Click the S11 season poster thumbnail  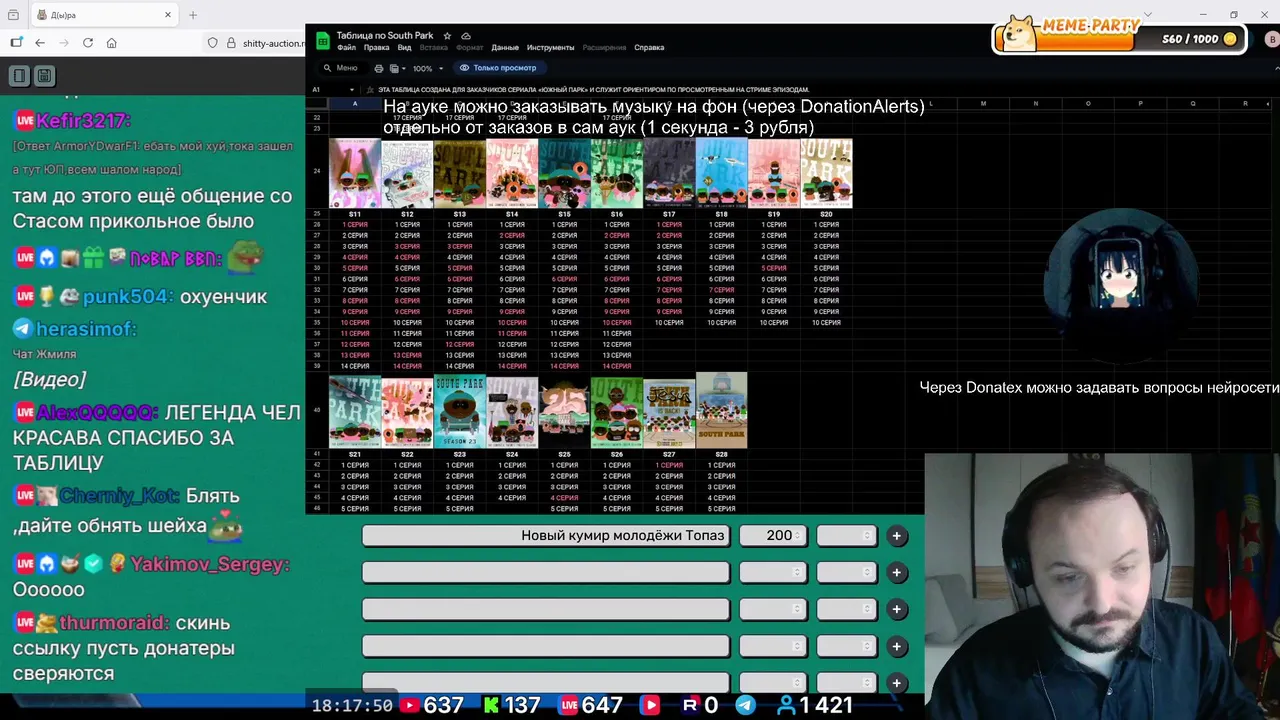click(355, 173)
